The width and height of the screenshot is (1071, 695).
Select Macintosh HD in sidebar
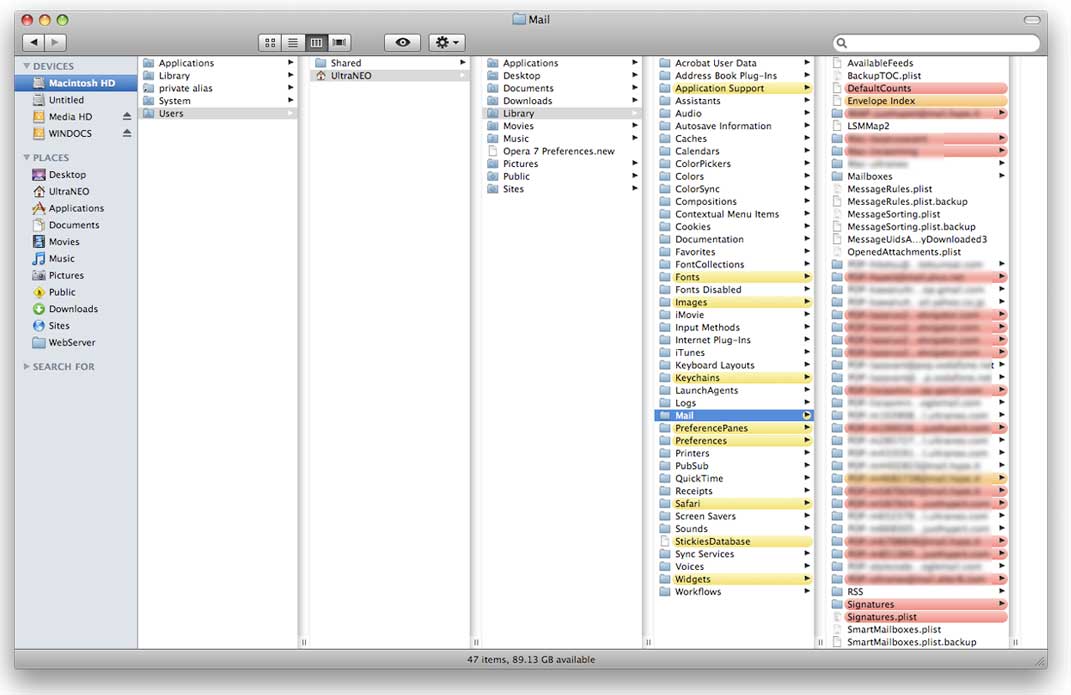[x=75, y=83]
